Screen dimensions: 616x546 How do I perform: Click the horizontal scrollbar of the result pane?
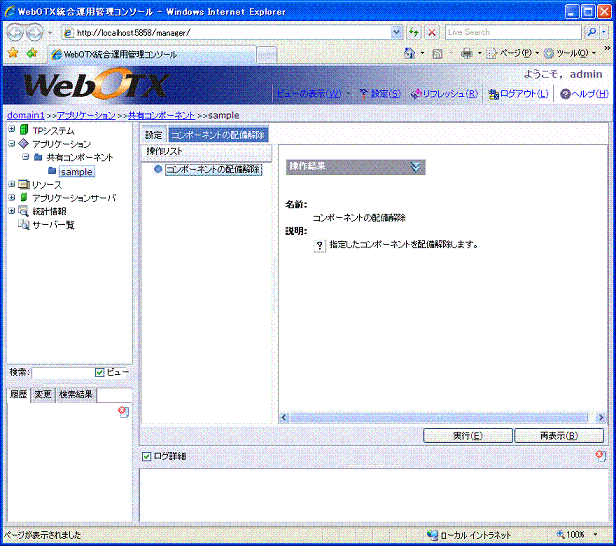(x=440, y=417)
